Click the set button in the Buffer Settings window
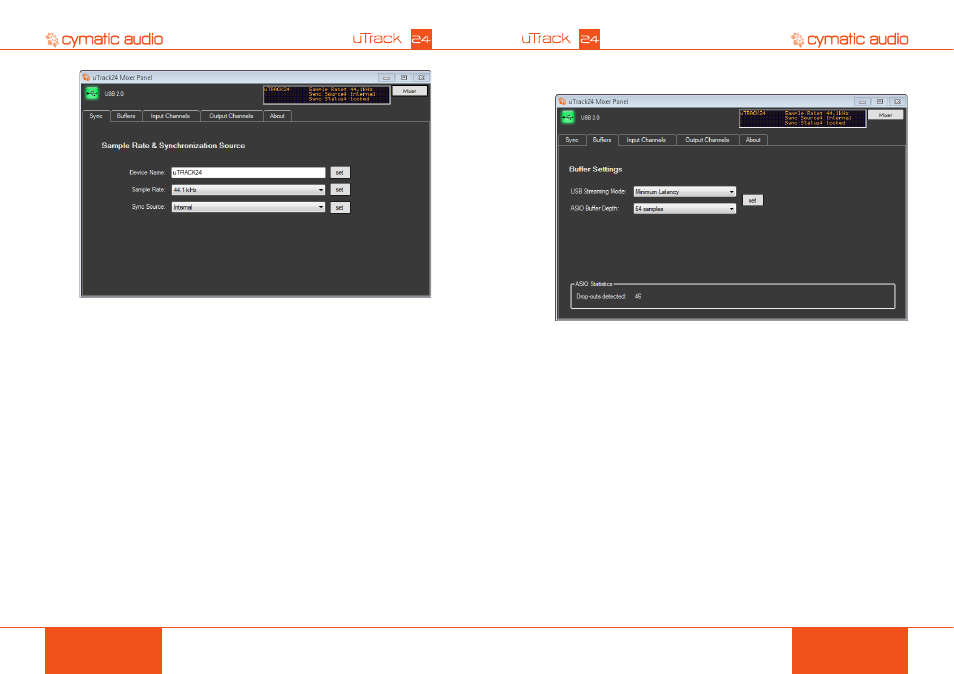The image size is (954, 674). click(753, 200)
